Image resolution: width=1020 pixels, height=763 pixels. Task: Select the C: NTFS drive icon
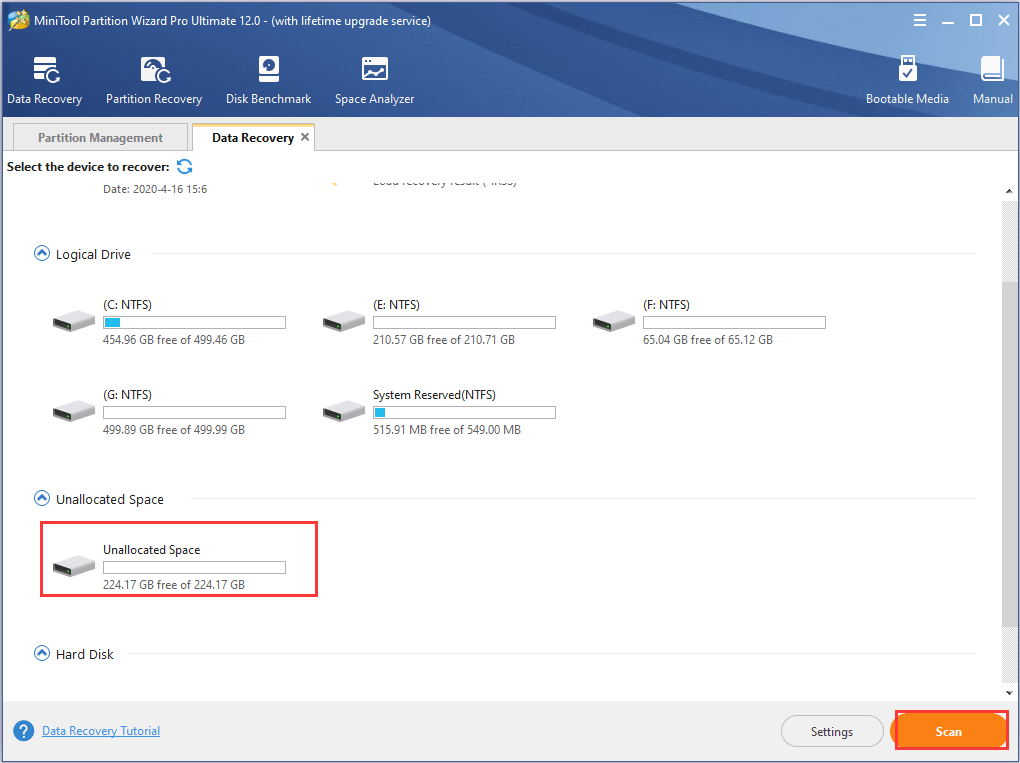click(x=74, y=321)
